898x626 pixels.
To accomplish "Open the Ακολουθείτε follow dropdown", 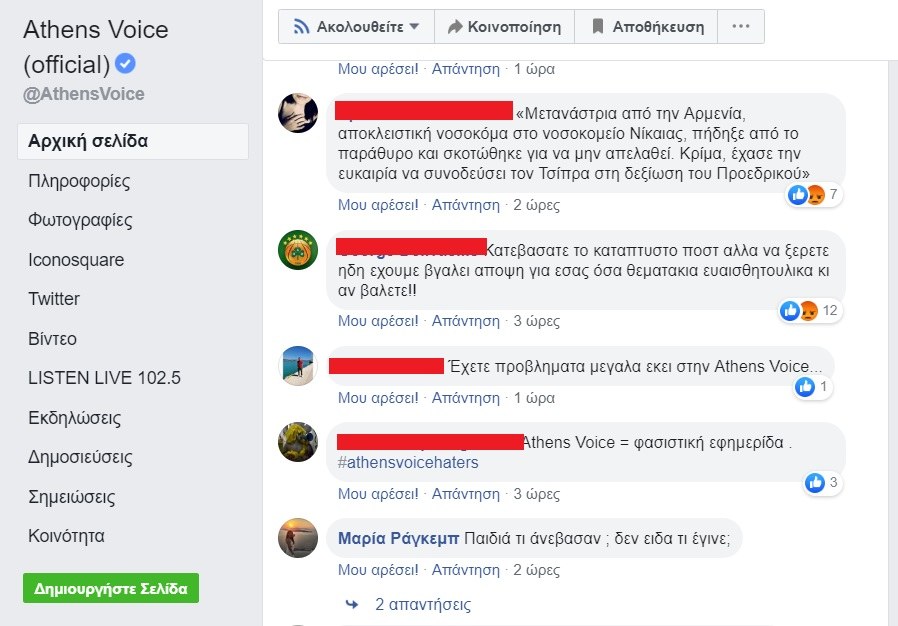I will [356, 26].
